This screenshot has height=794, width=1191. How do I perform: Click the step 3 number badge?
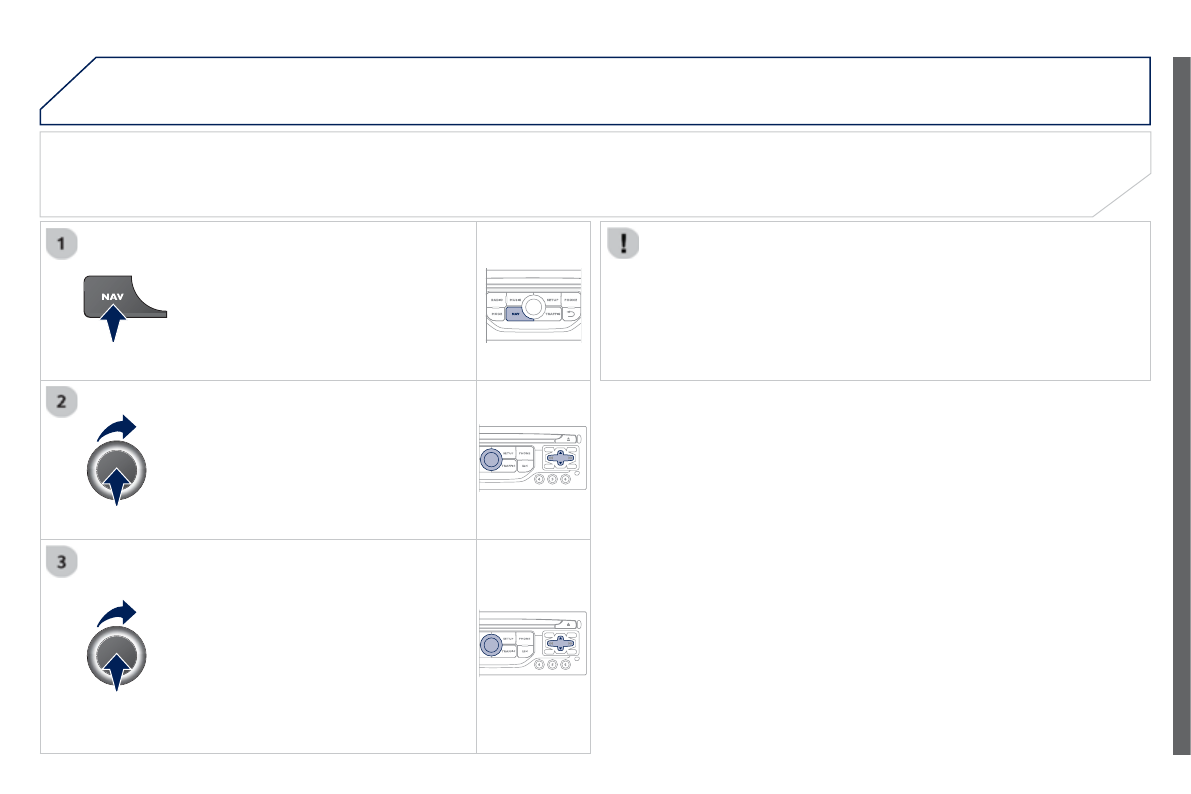tap(62, 562)
